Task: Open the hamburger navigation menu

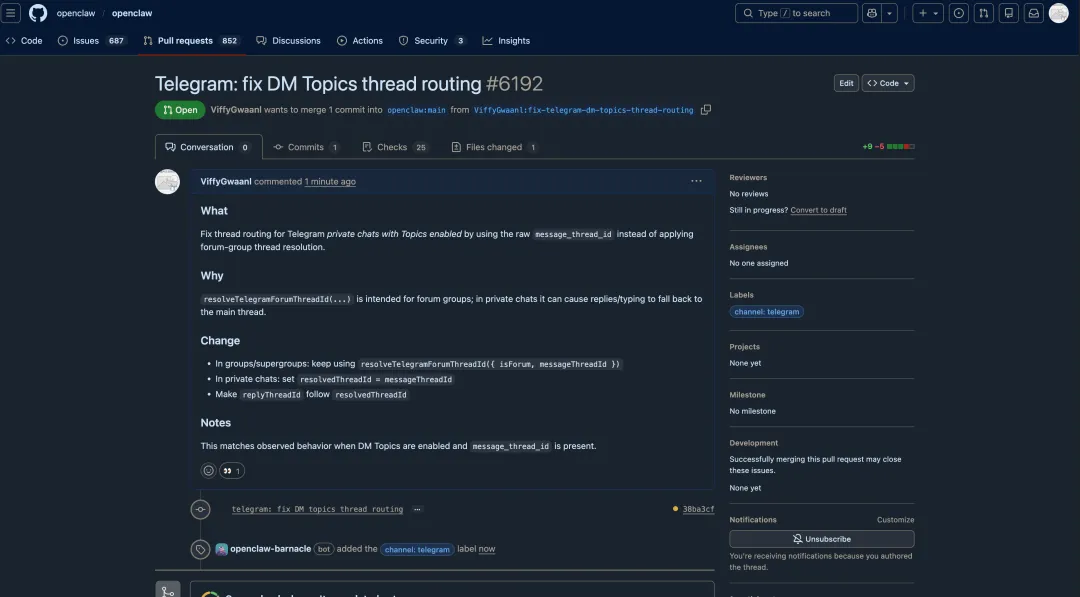Action: [x=10, y=13]
